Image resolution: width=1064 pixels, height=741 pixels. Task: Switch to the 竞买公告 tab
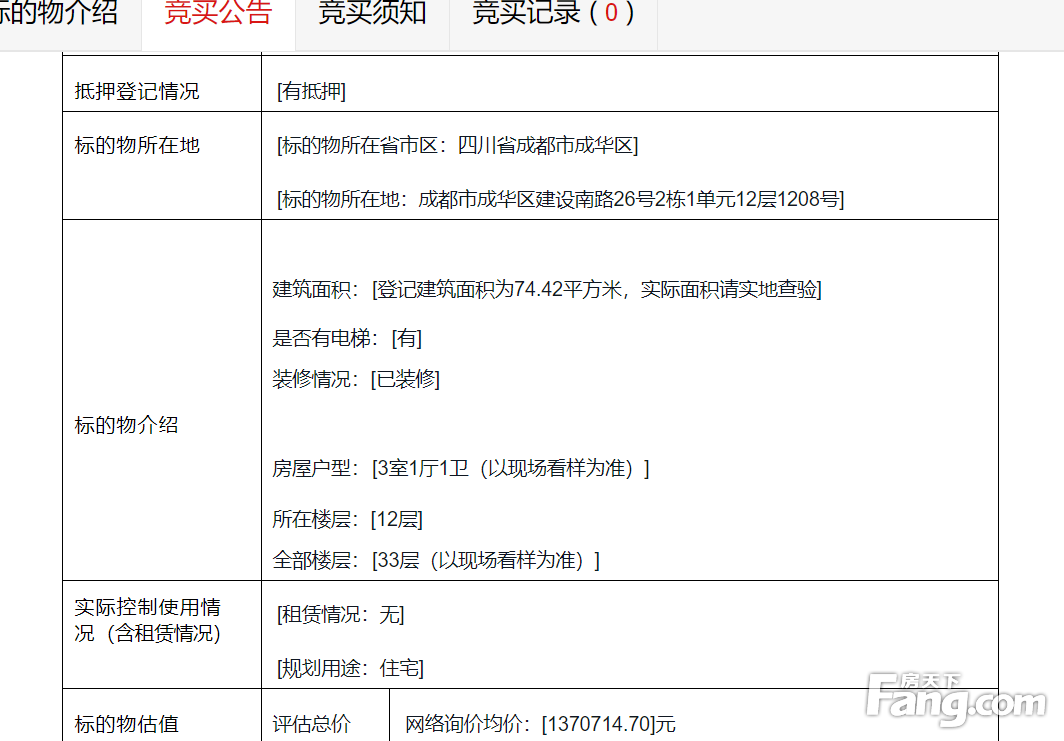[x=218, y=14]
